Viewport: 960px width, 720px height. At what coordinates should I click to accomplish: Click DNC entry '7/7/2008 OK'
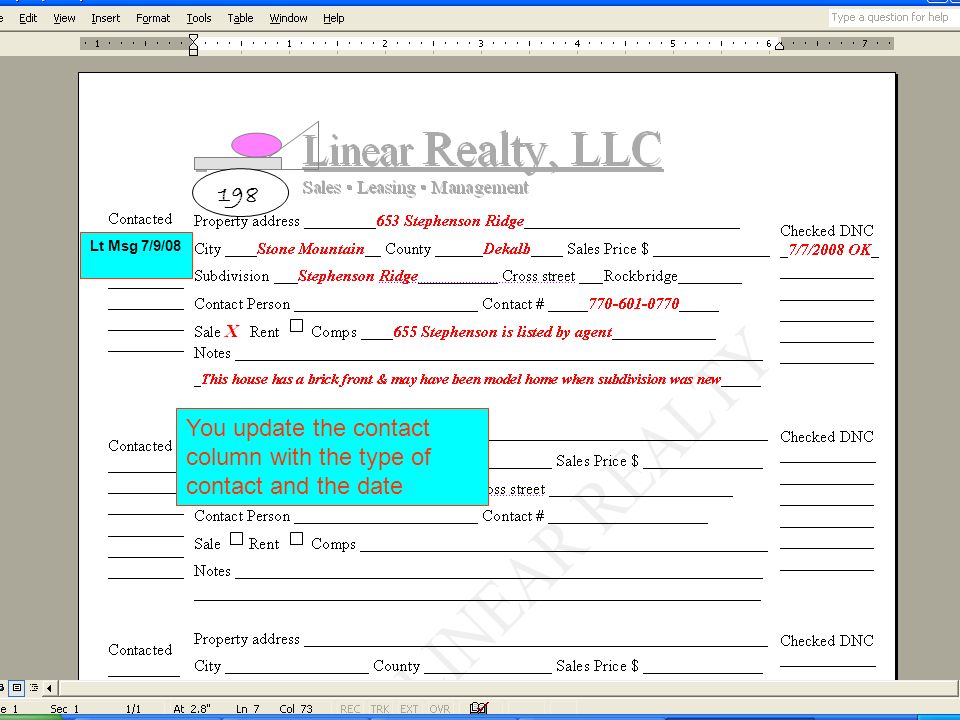pos(830,249)
